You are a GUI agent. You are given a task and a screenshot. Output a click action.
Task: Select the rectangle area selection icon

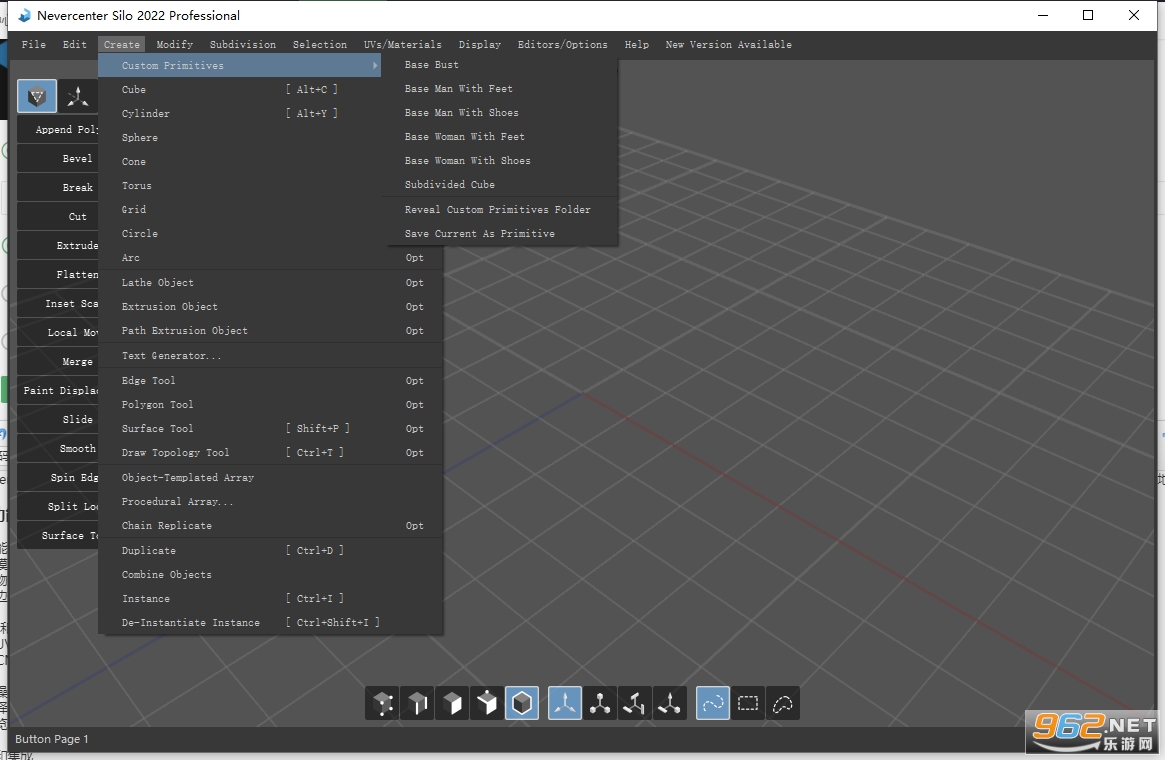[748, 703]
